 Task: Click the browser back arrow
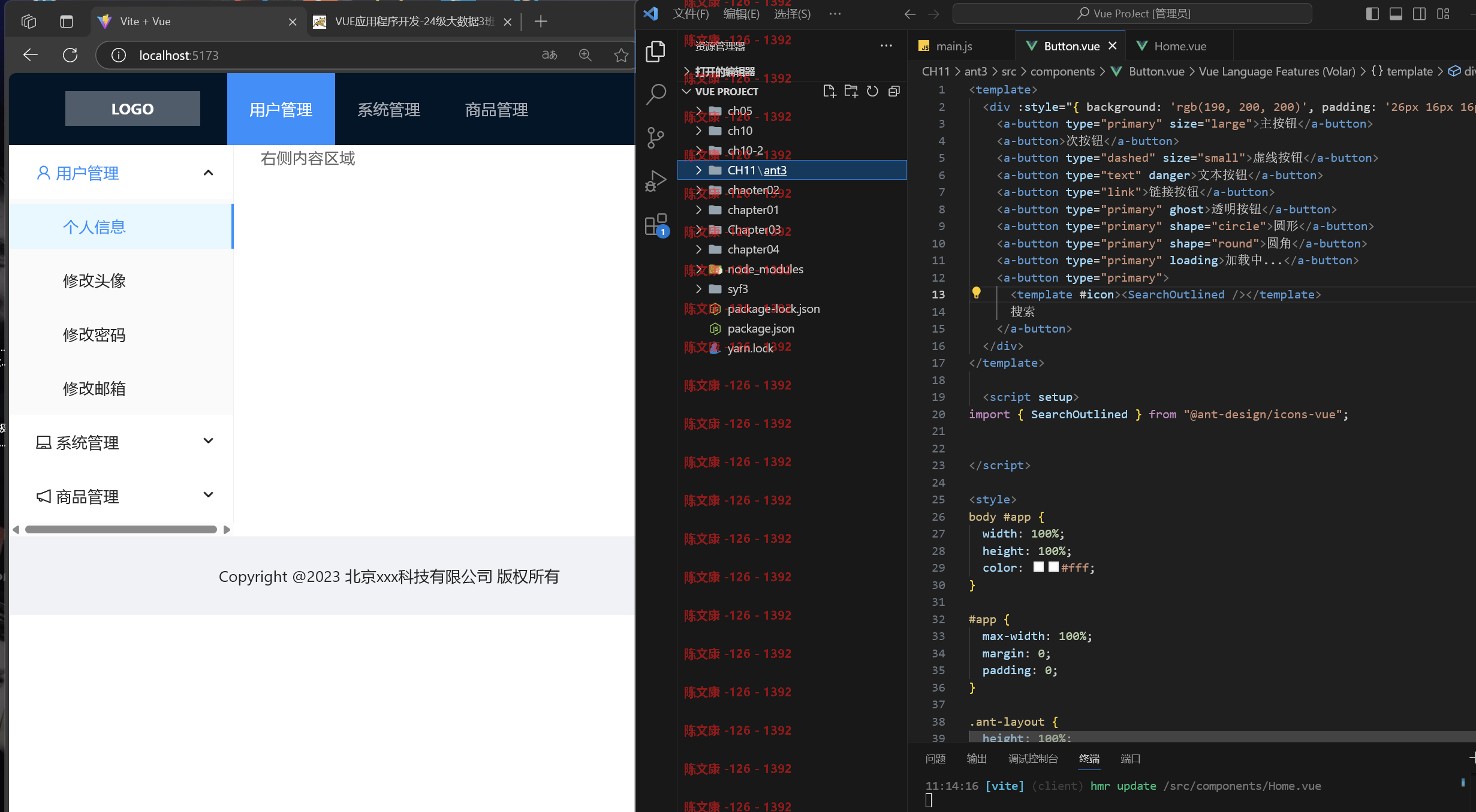coord(30,55)
